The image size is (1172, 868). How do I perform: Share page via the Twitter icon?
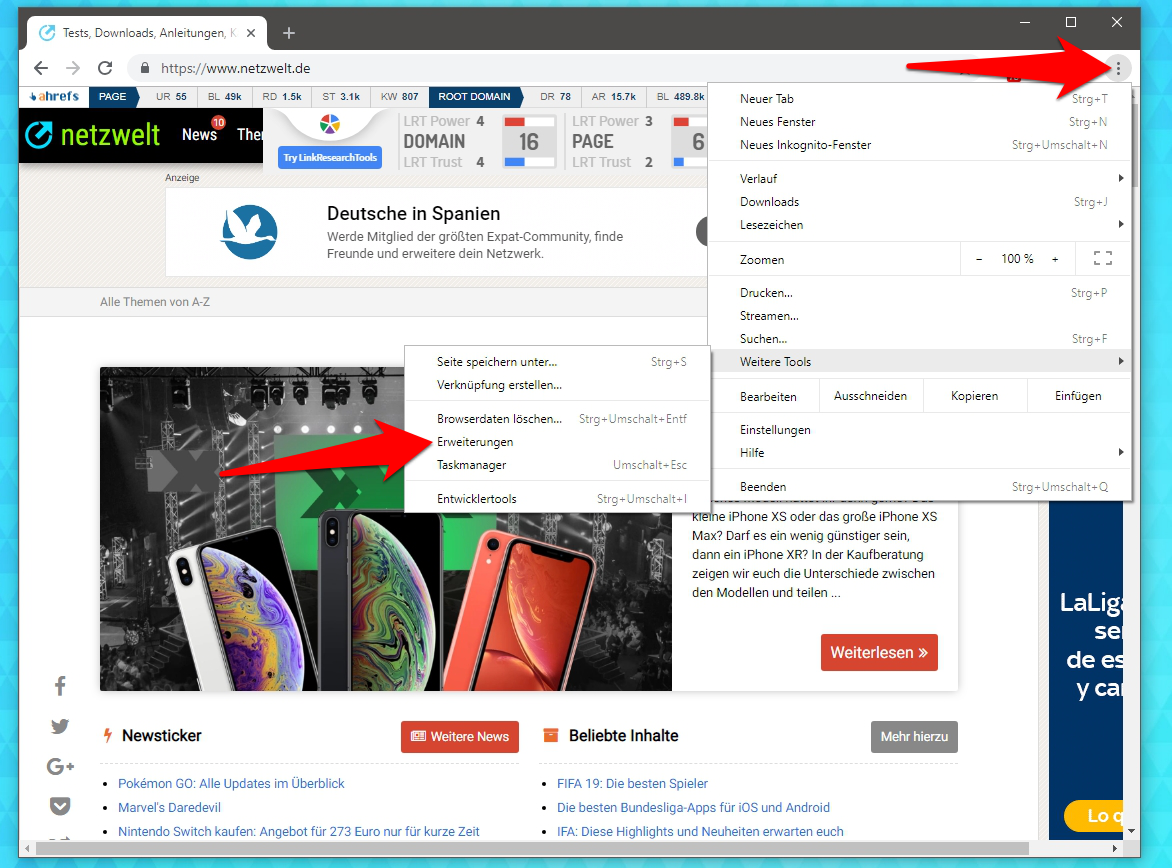(x=60, y=726)
